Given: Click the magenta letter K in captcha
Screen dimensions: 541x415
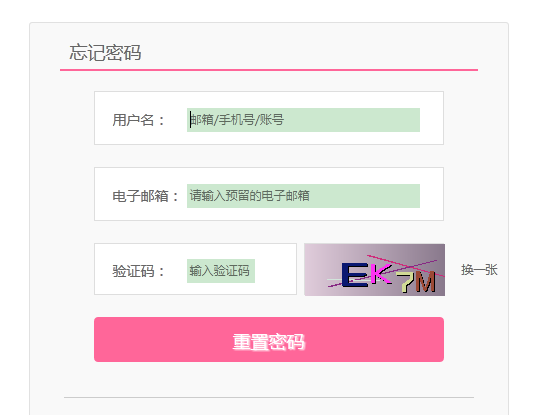Looking at the screenshot, I should (381, 274).
